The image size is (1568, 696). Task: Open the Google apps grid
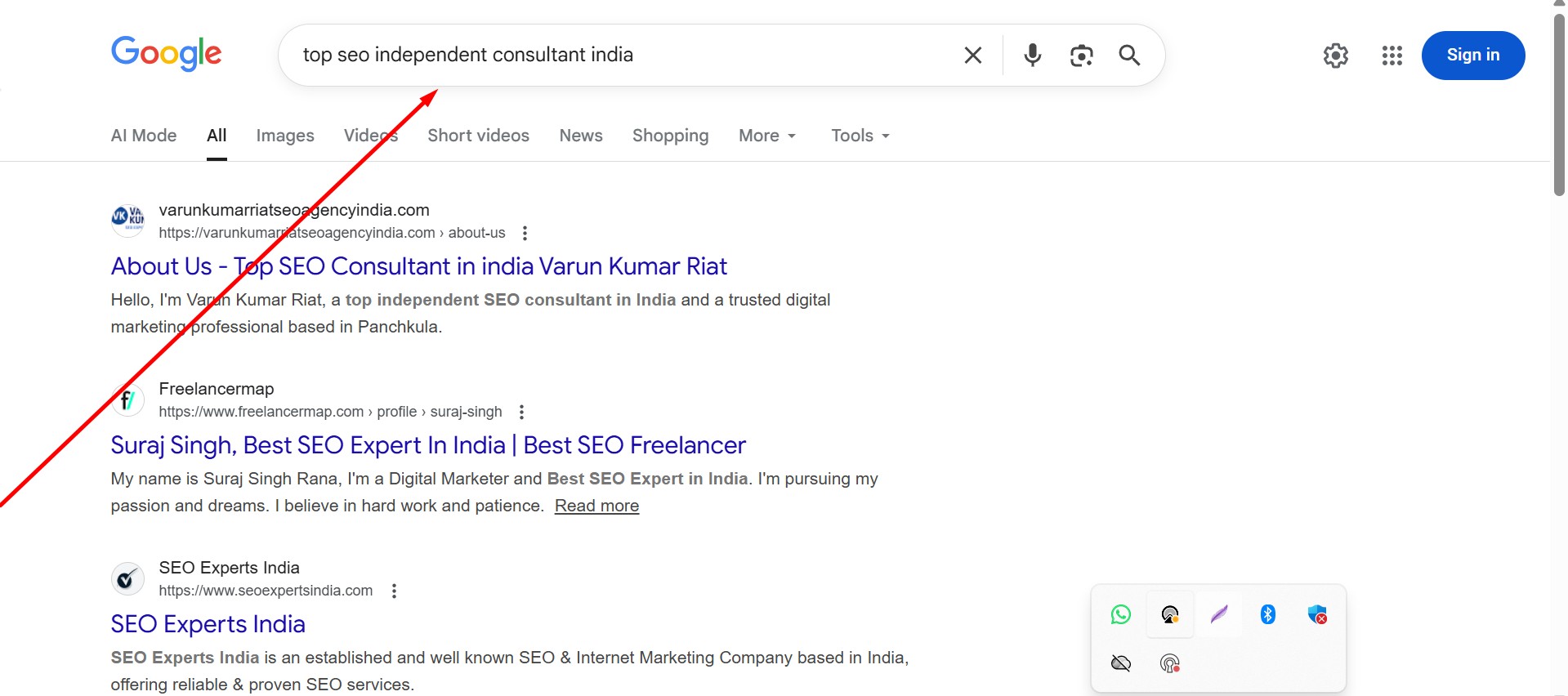point(1392,56)
